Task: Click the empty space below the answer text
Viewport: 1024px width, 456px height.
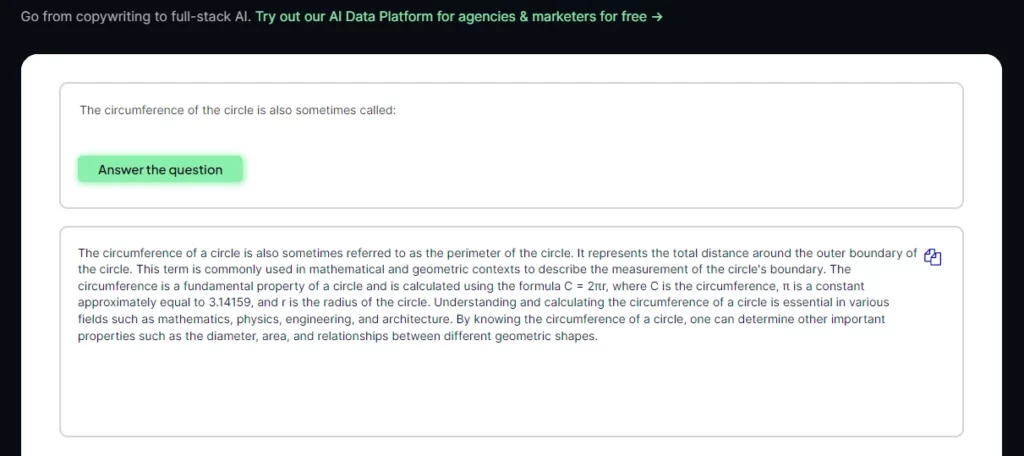Action: point(511,389)
